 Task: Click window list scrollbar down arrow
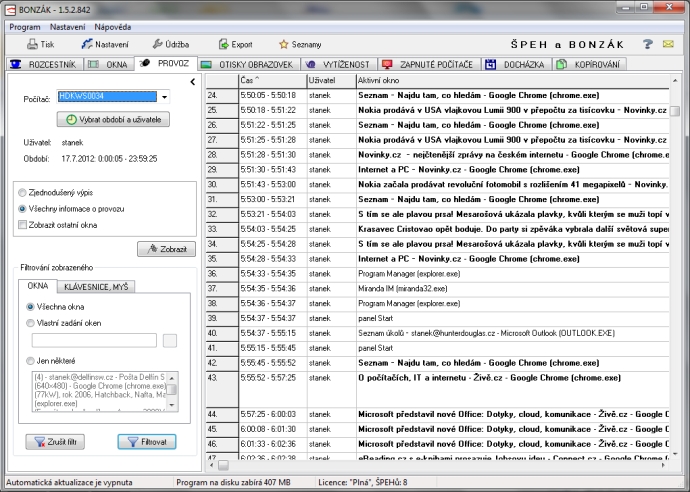coord(172,405)
